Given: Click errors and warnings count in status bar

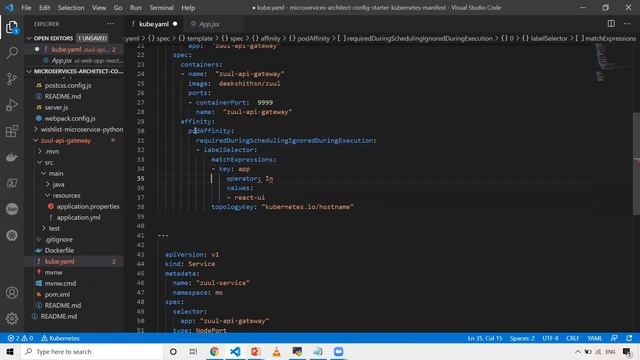Looking at the screenshot, I should [20, 338].
